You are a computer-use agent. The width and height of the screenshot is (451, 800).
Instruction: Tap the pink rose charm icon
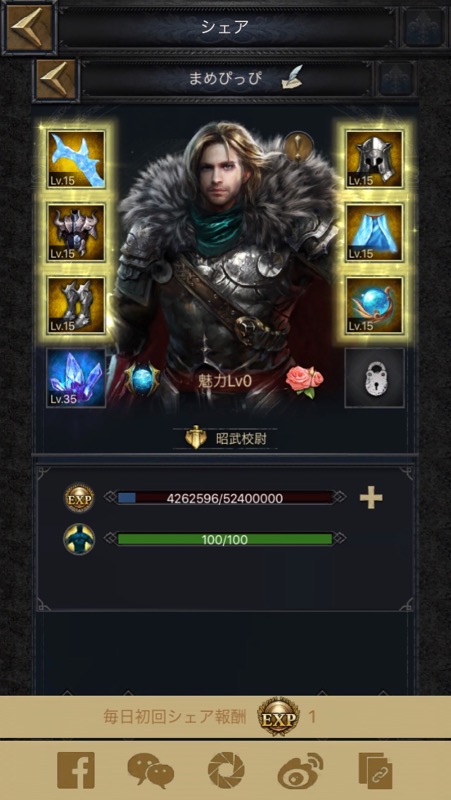pyautogui.click(x=305, y=381)
